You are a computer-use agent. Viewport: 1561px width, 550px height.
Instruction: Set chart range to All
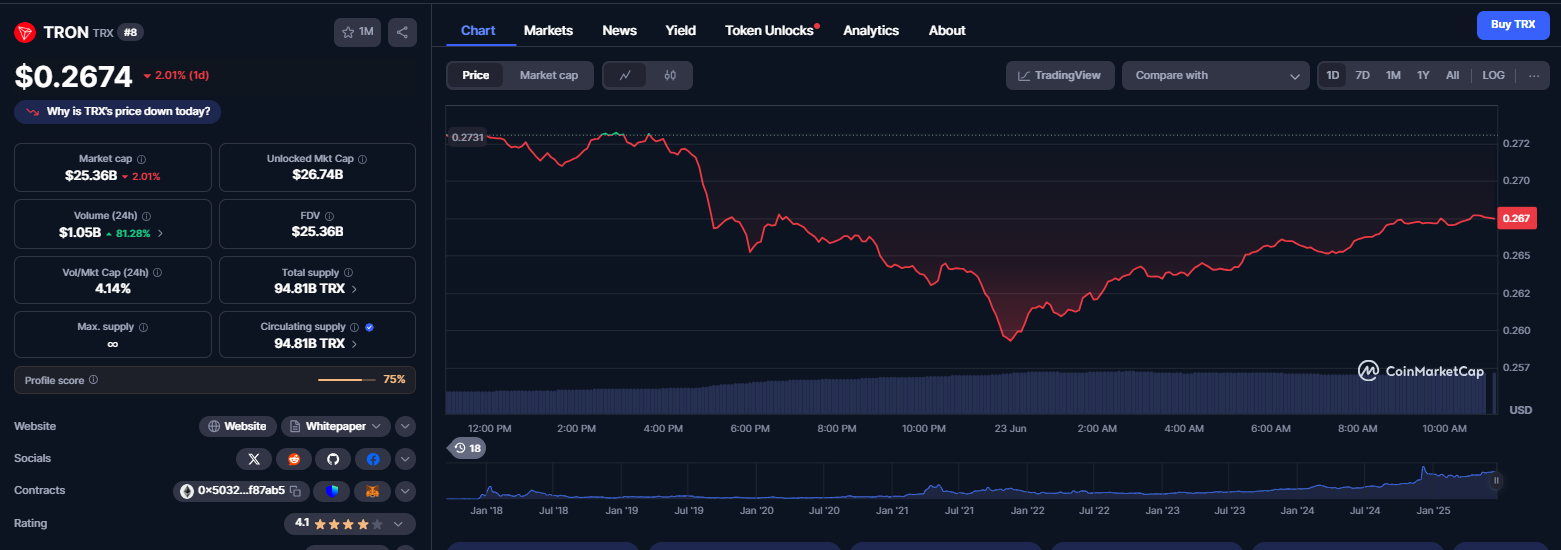[x=1452, y=75]
